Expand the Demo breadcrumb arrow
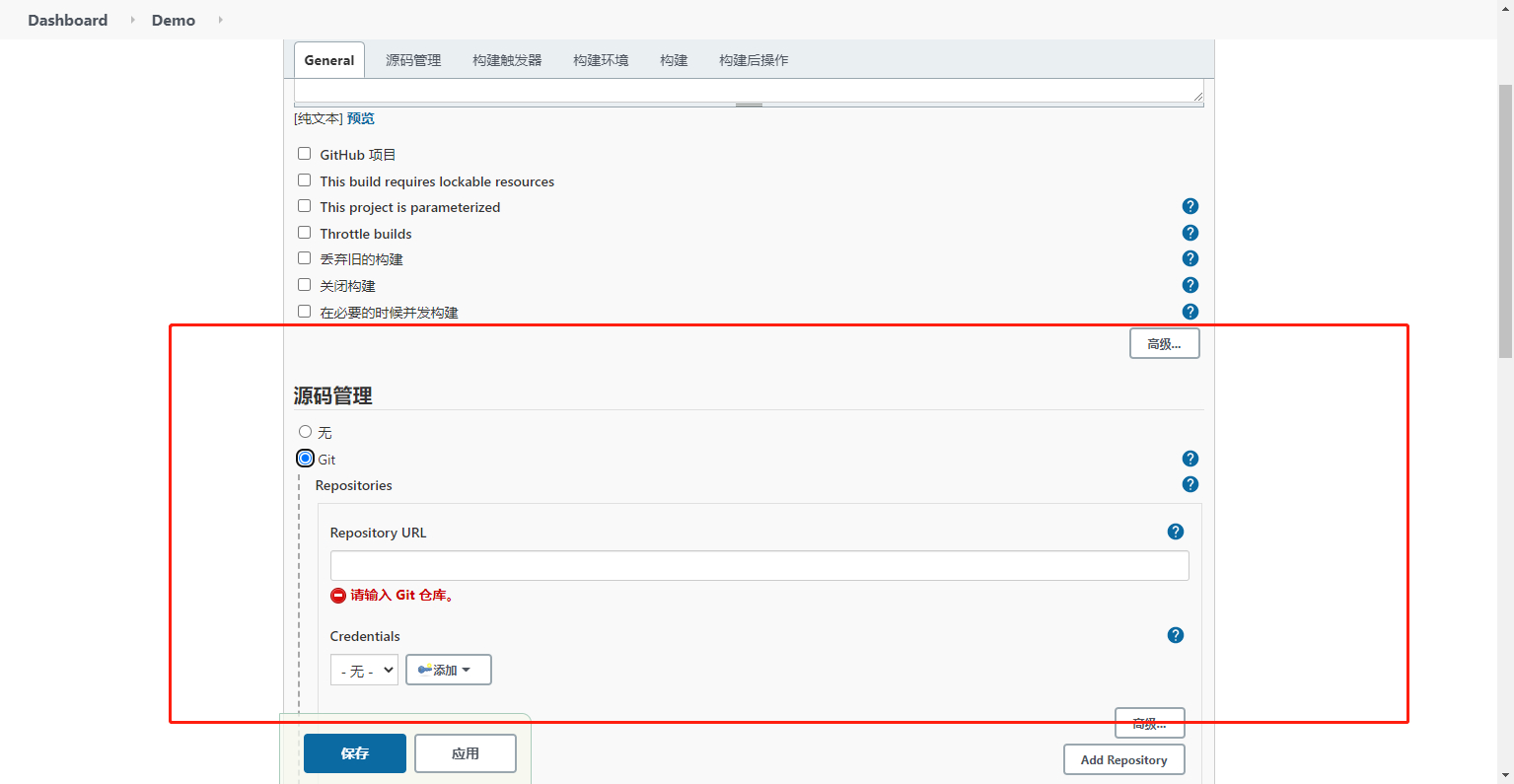1514x784 pixels. coord(220,20)
